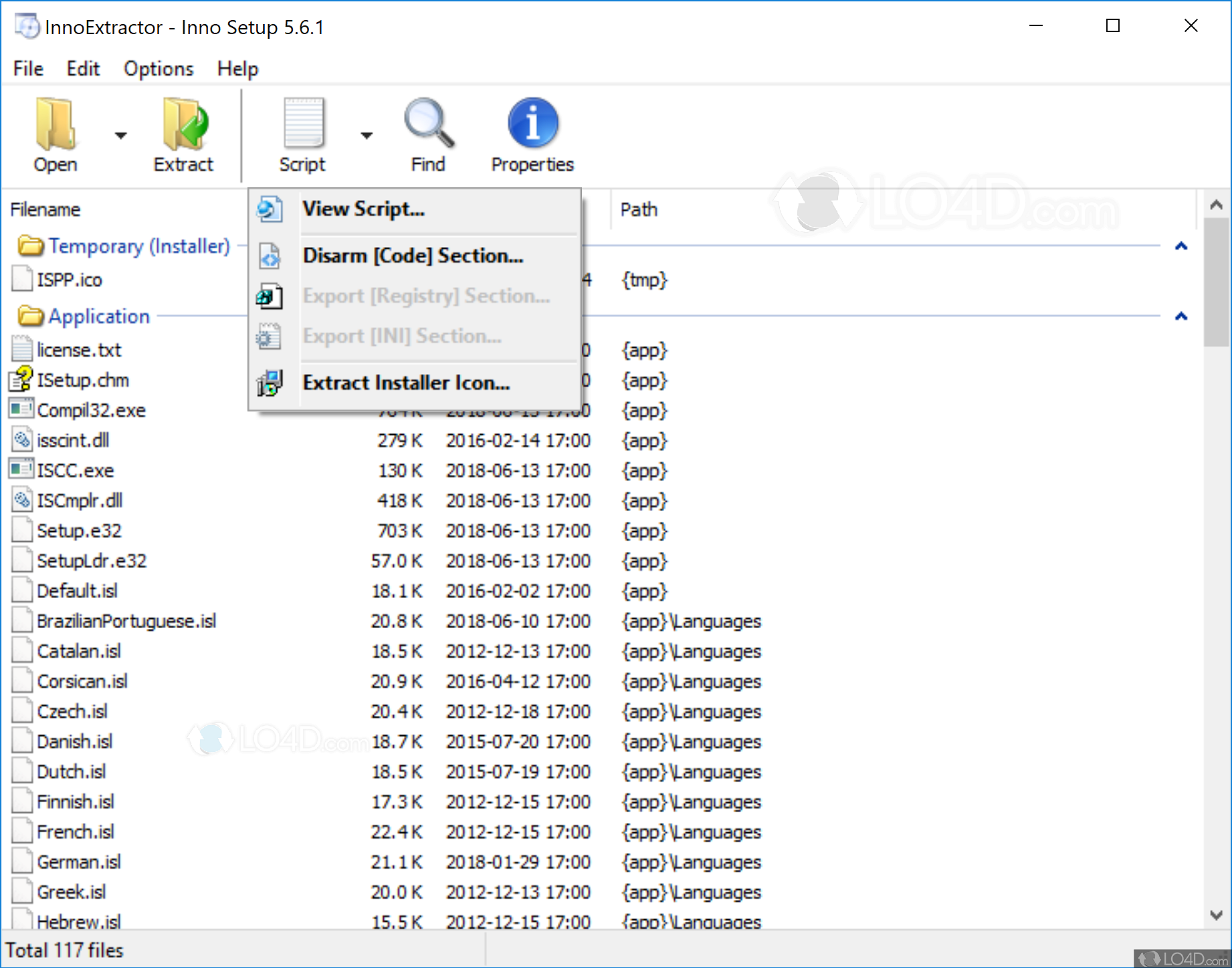The image size is (1232, 968).
Task: Click the icon beside View Script
Action: [270, 209]
